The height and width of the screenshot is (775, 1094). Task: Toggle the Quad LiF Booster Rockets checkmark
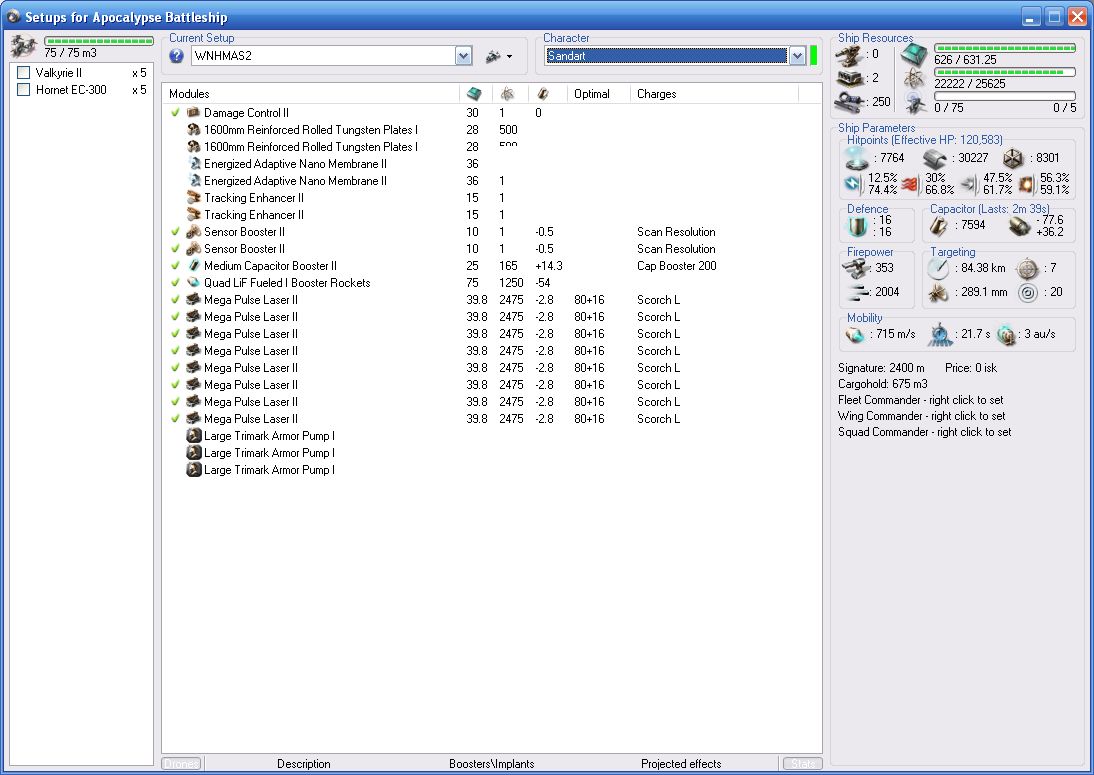coord(175,283)
